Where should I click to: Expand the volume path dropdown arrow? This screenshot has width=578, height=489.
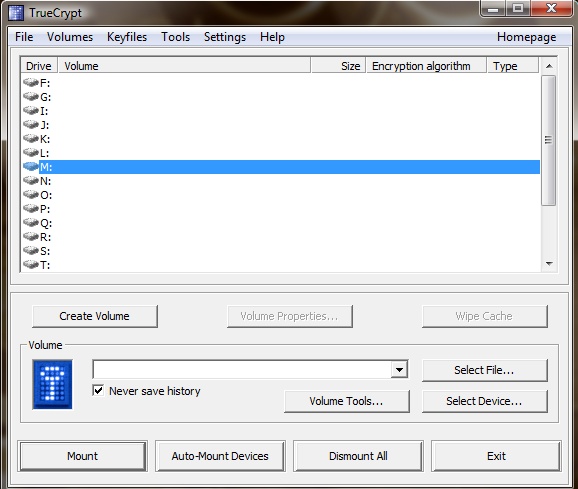(x=399, y=369)
